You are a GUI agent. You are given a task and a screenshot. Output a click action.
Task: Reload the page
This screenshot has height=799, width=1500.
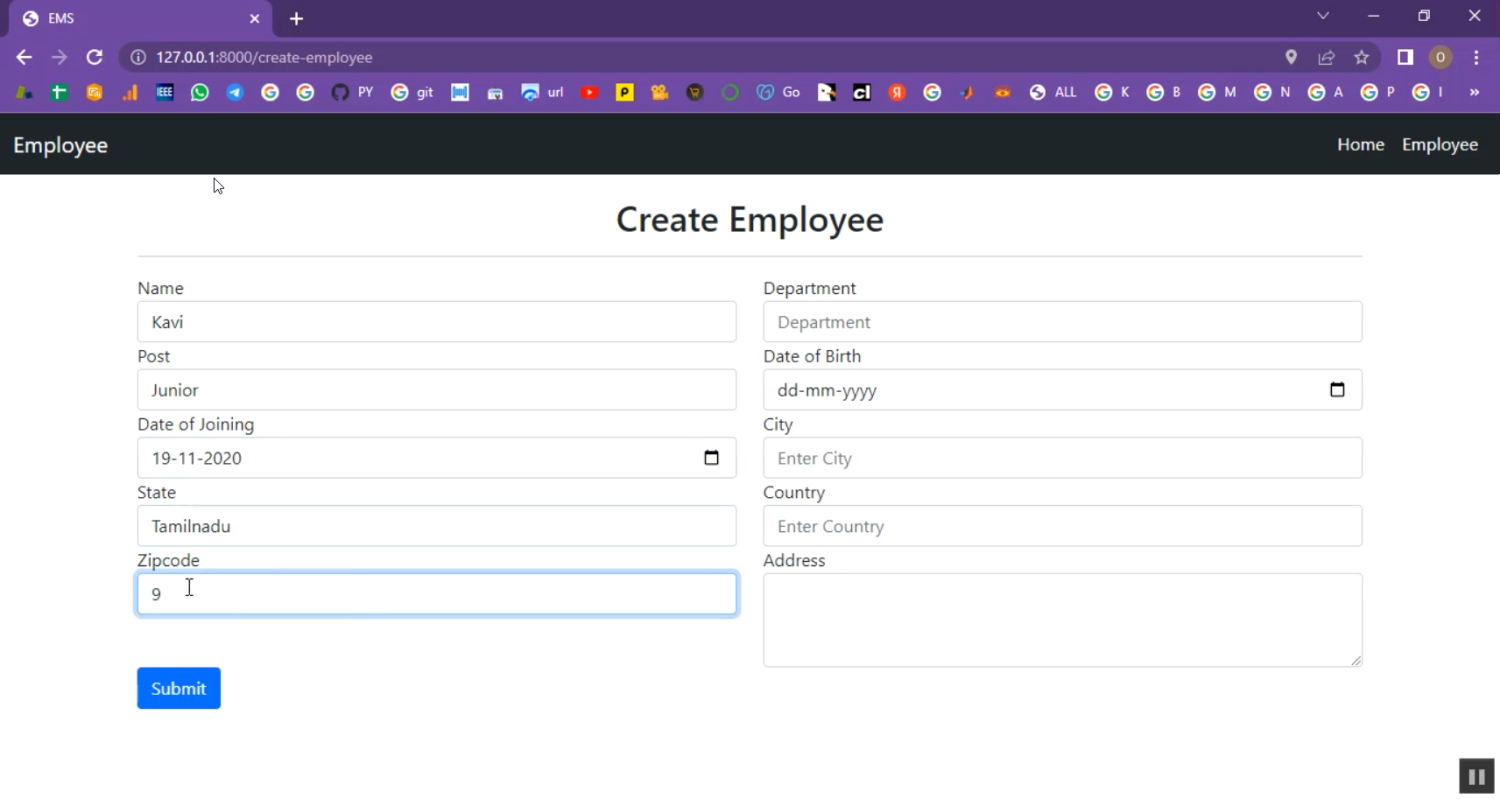tap(94, 58)
